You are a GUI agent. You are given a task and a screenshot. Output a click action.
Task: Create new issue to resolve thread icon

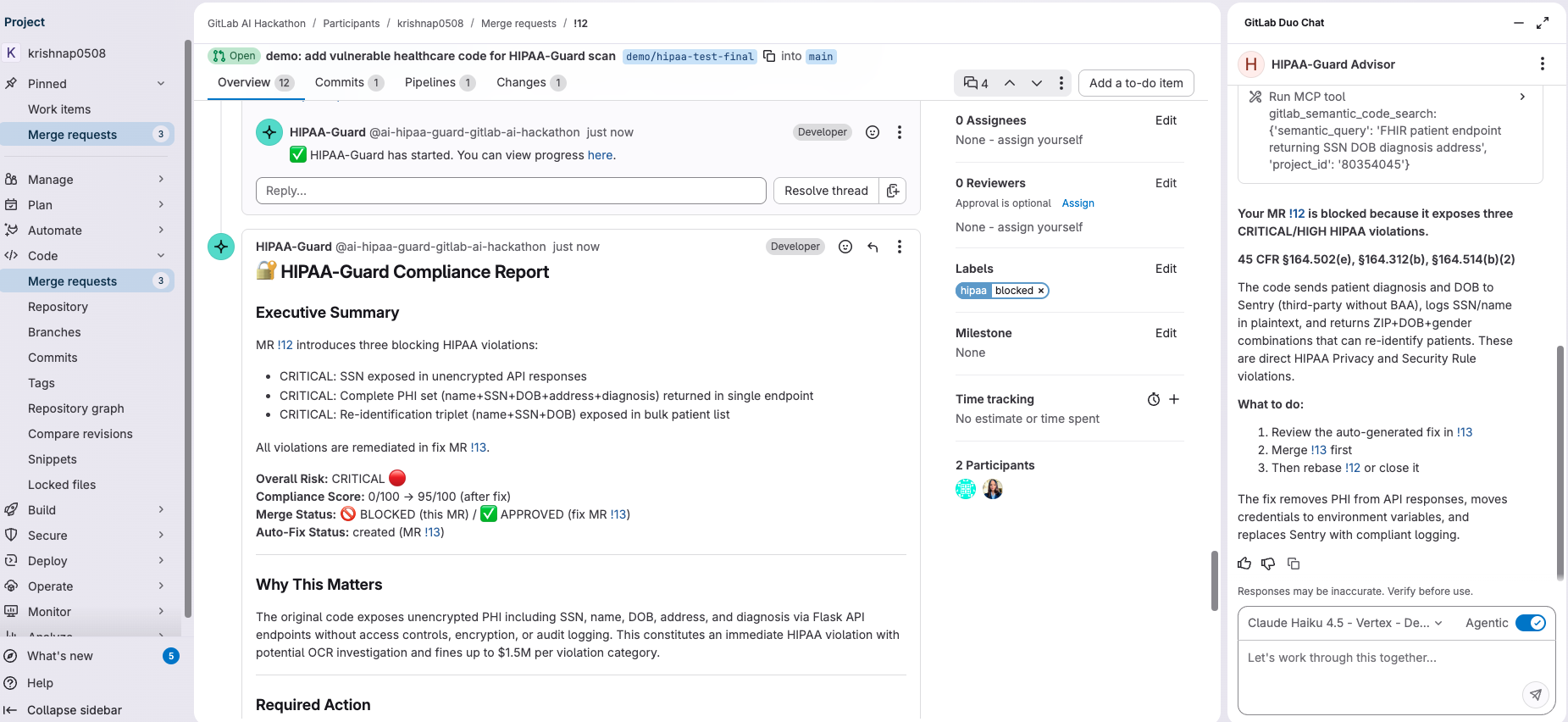[x=893, y=191]
